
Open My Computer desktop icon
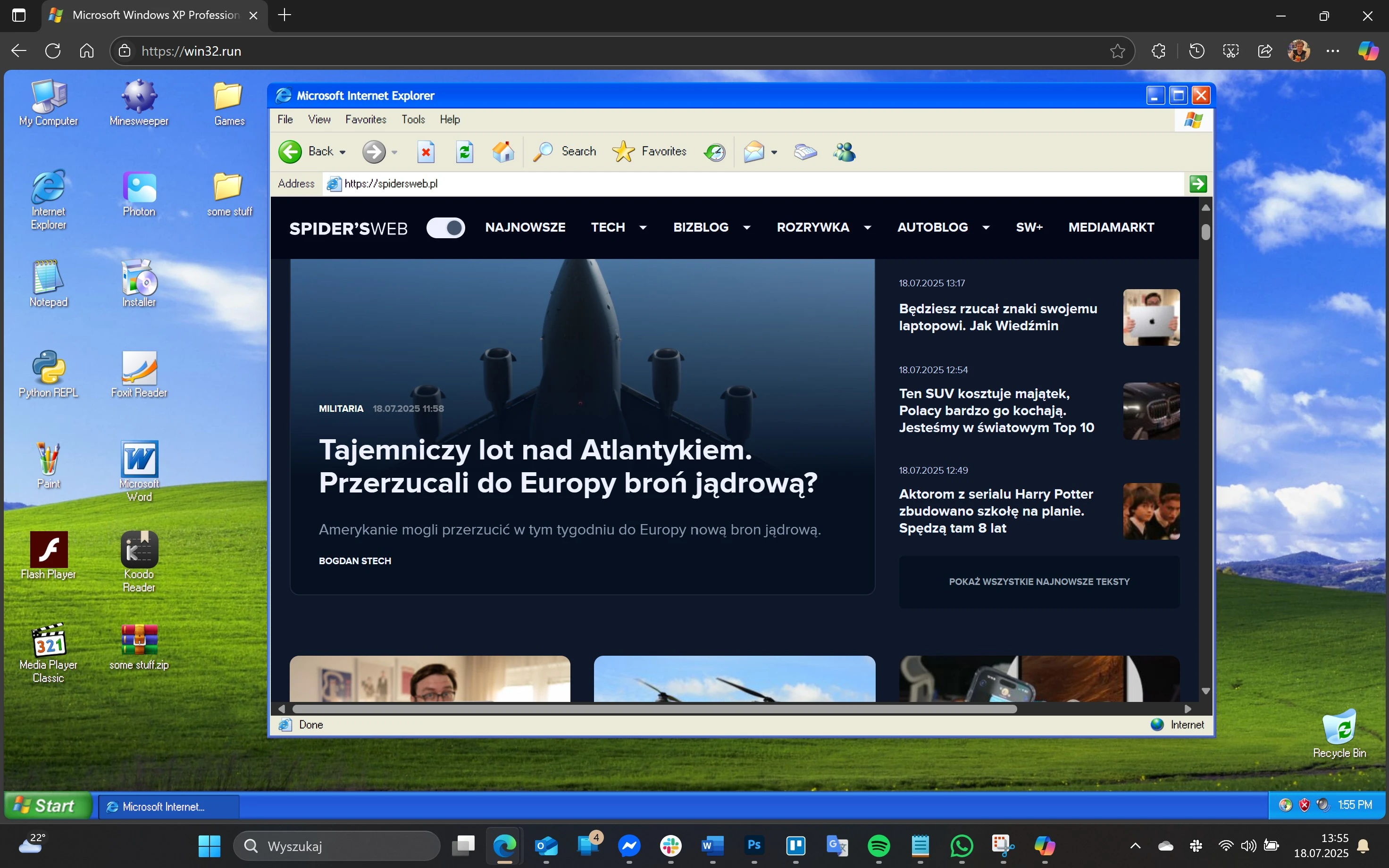(49, 103)
